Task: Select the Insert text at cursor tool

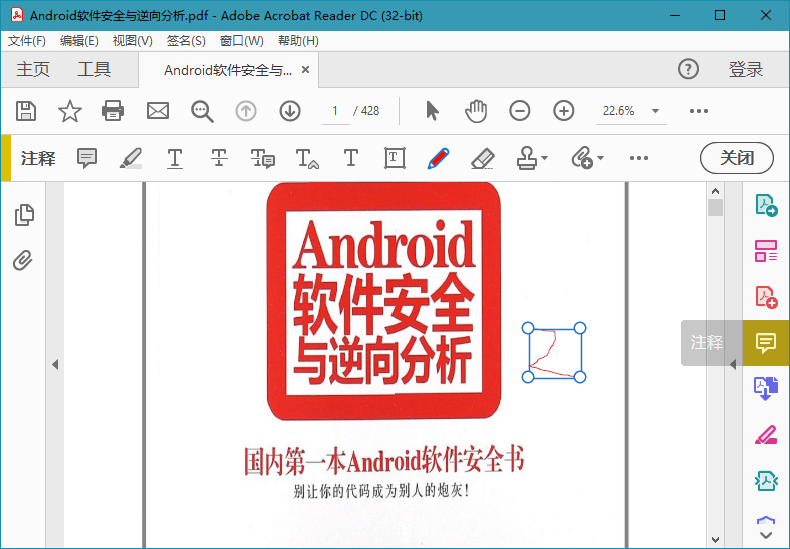Action: pyautogui.click(x=307, y=158)
